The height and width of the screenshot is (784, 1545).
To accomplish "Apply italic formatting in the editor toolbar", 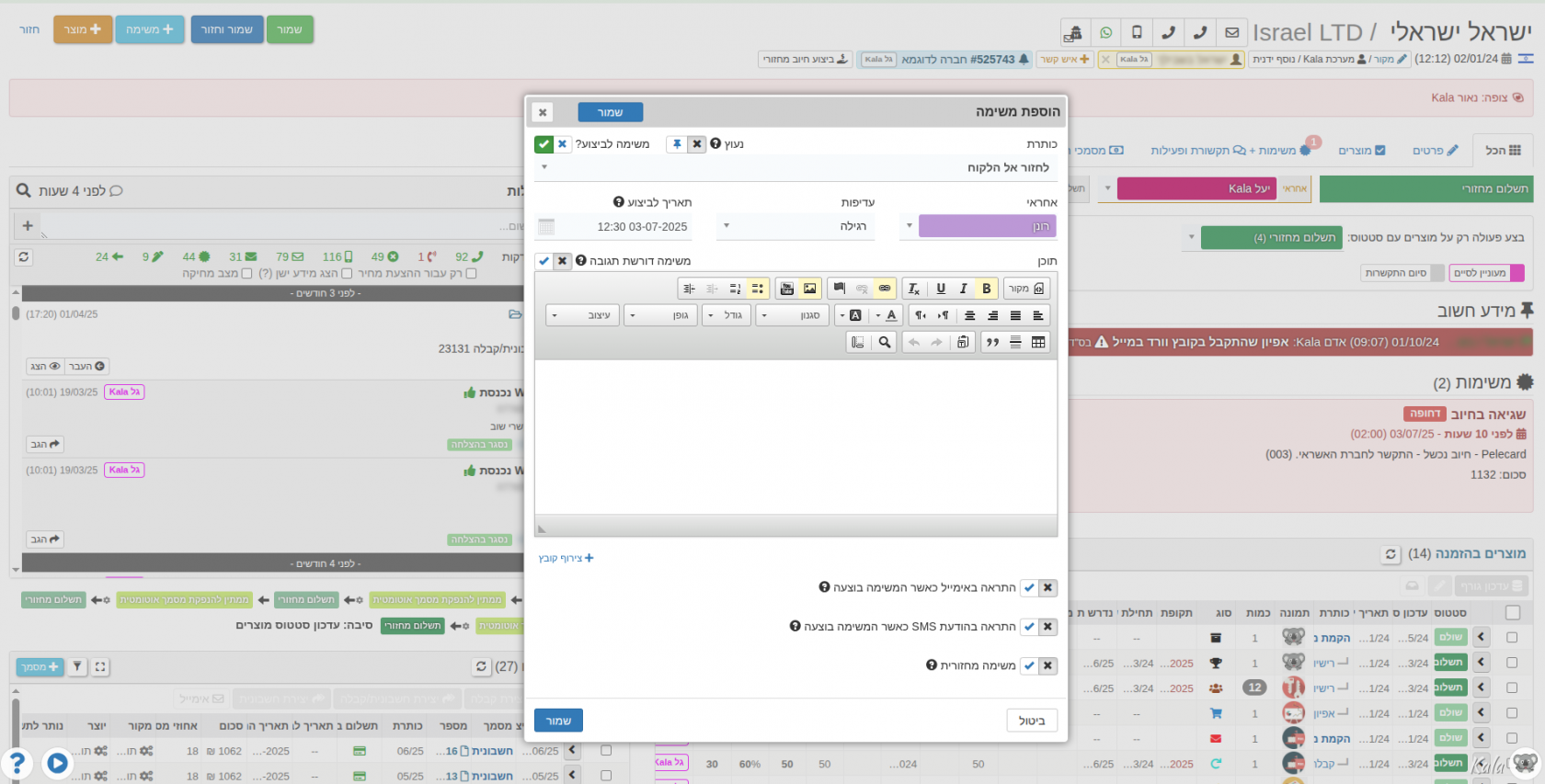I will (x=963, y=289).
